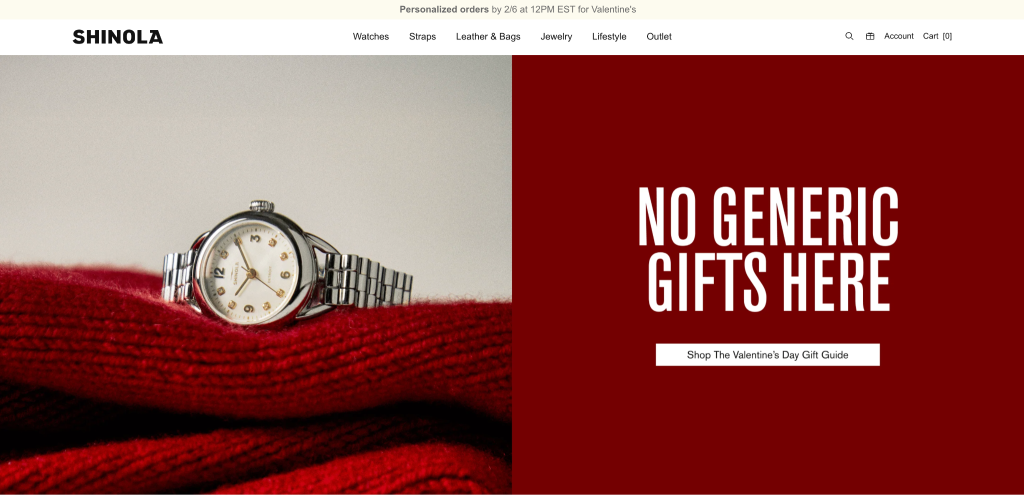Click the bold Personalized orders text
1024x496 pixels.
pos(444,10)
